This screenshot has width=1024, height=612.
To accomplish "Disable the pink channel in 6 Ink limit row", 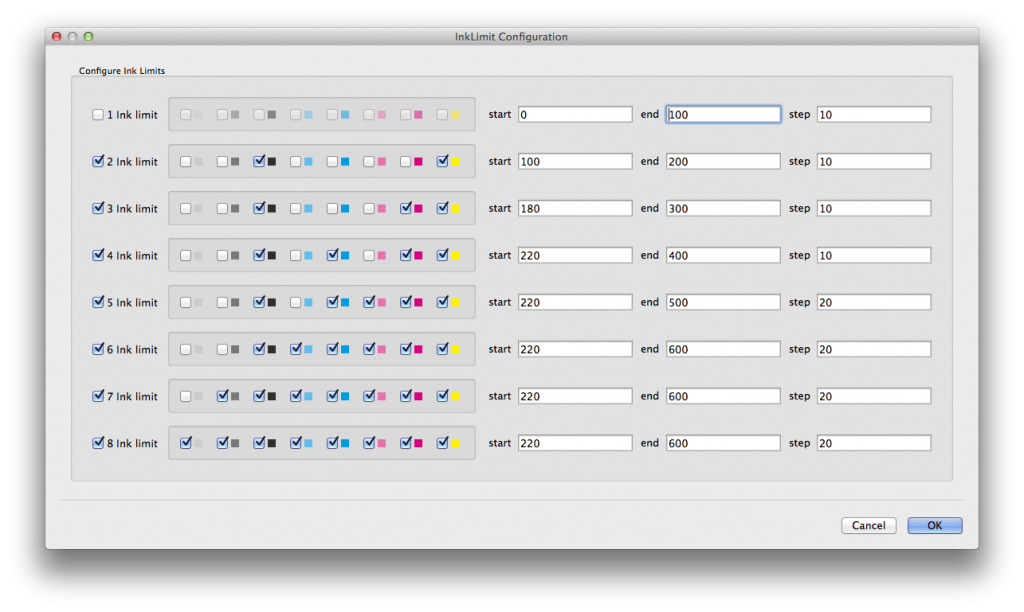I will (368, 349).
